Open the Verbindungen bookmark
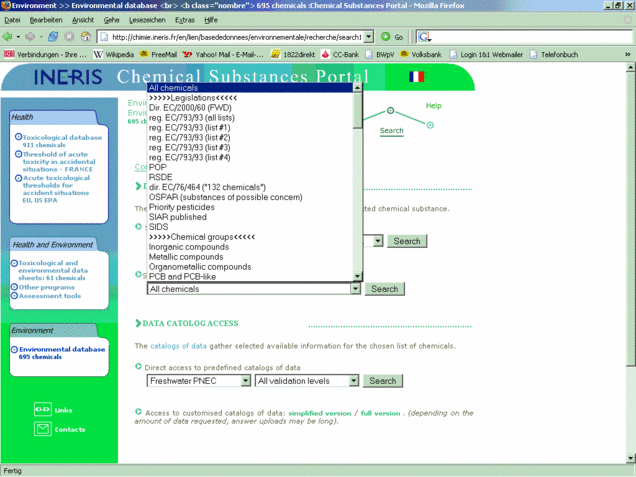636x477 pixels. 45,54
